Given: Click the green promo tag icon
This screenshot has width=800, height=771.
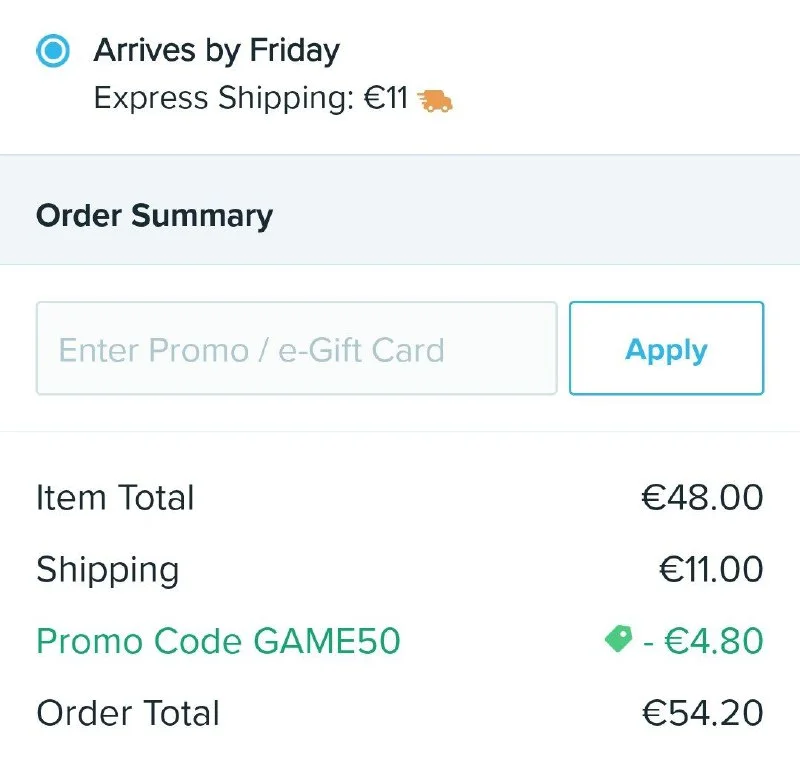Looking at the screenshot, I should point(619,640).
